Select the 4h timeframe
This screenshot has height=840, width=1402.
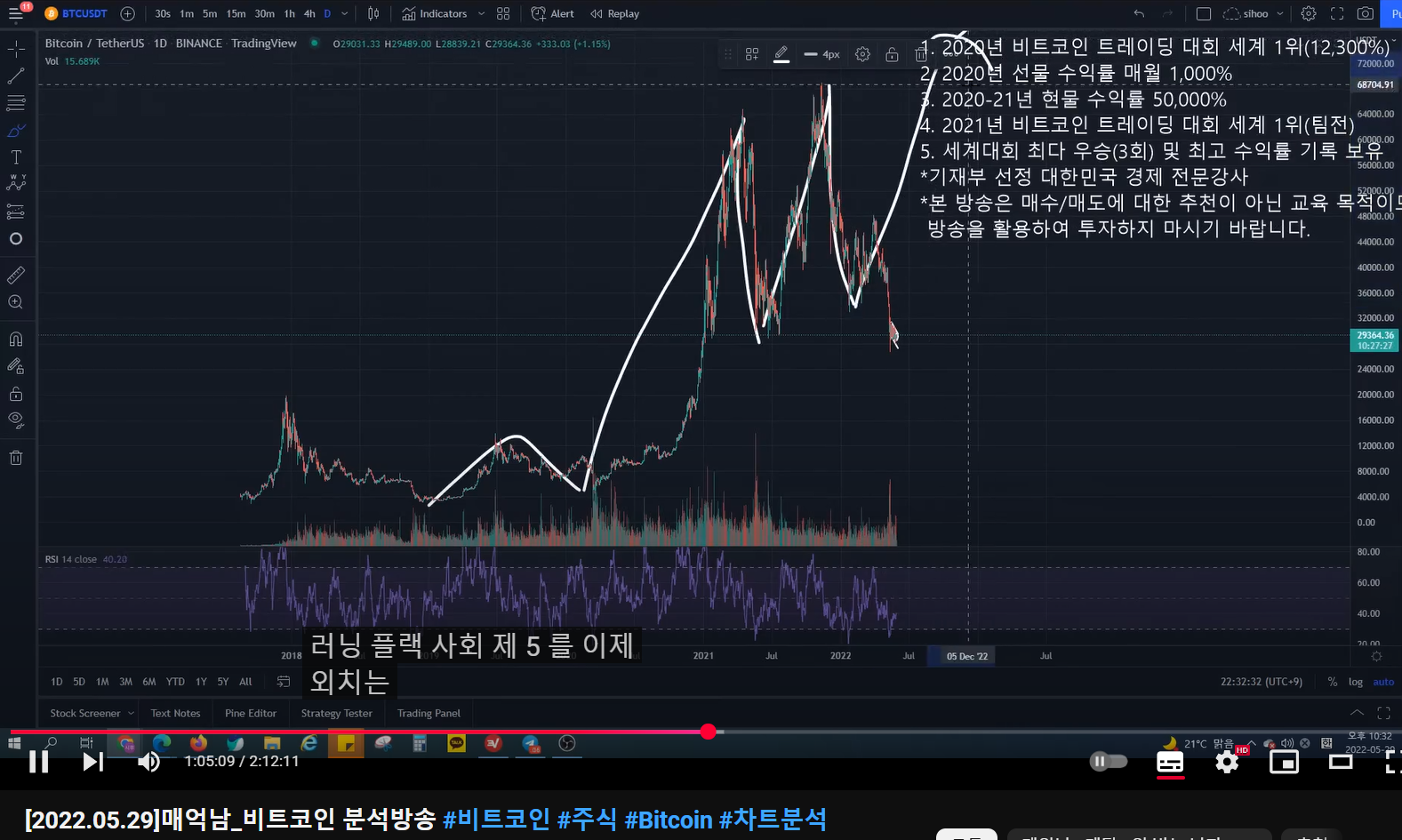click(x=309, y=13)
